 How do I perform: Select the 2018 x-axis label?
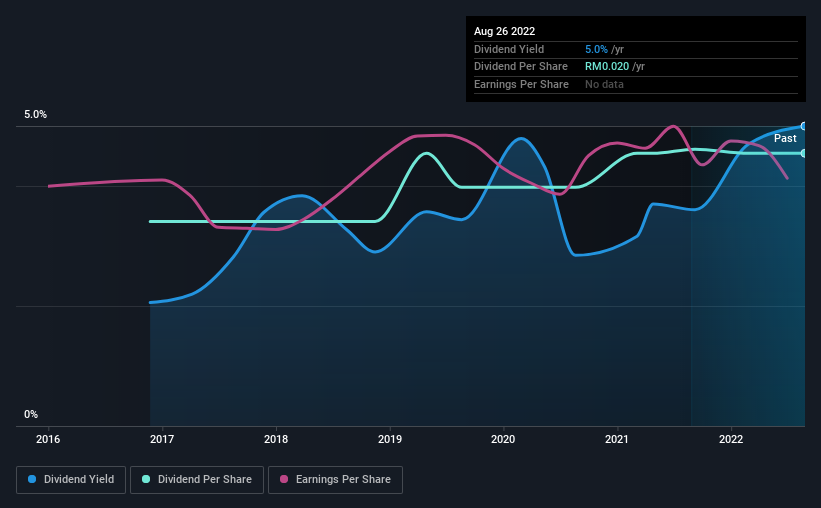click(276, 439)
